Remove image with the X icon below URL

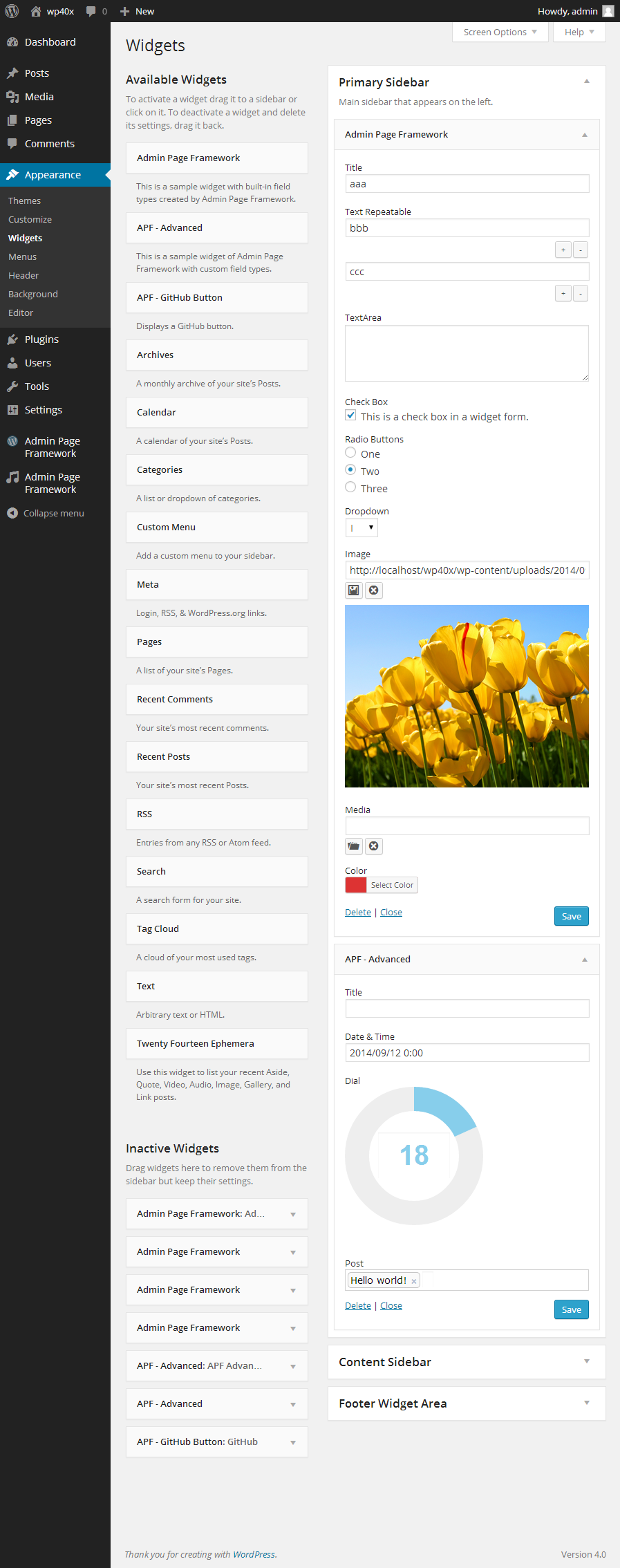pyautogui.click(x=374, y=590)
